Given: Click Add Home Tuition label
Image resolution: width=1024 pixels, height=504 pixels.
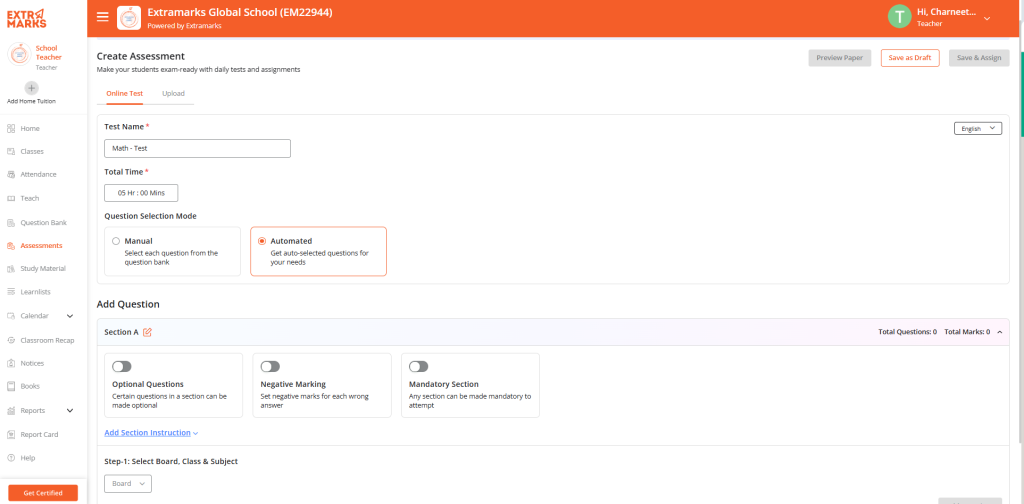Looking at the screenshot, I should (x=31, y=101).
